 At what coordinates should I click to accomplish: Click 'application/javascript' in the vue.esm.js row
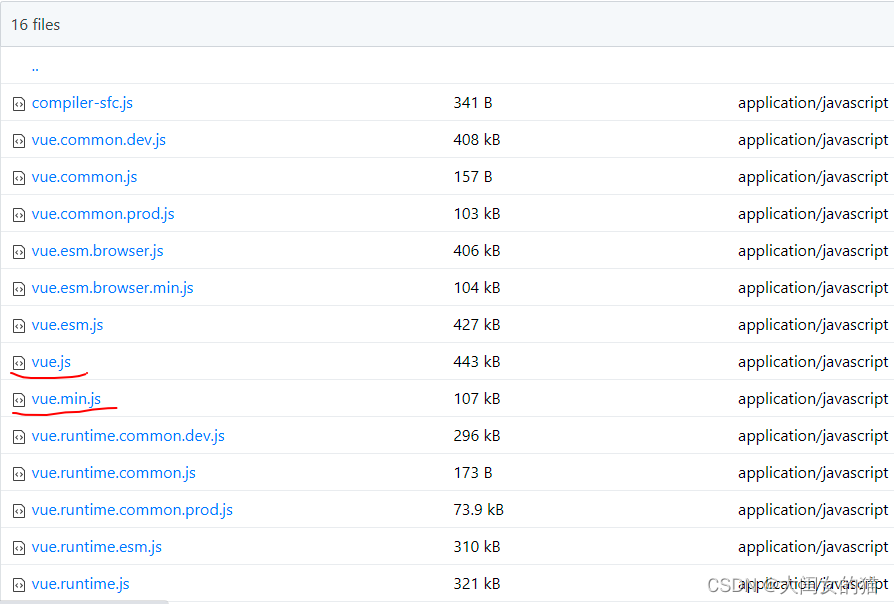[x=813, y=326]
